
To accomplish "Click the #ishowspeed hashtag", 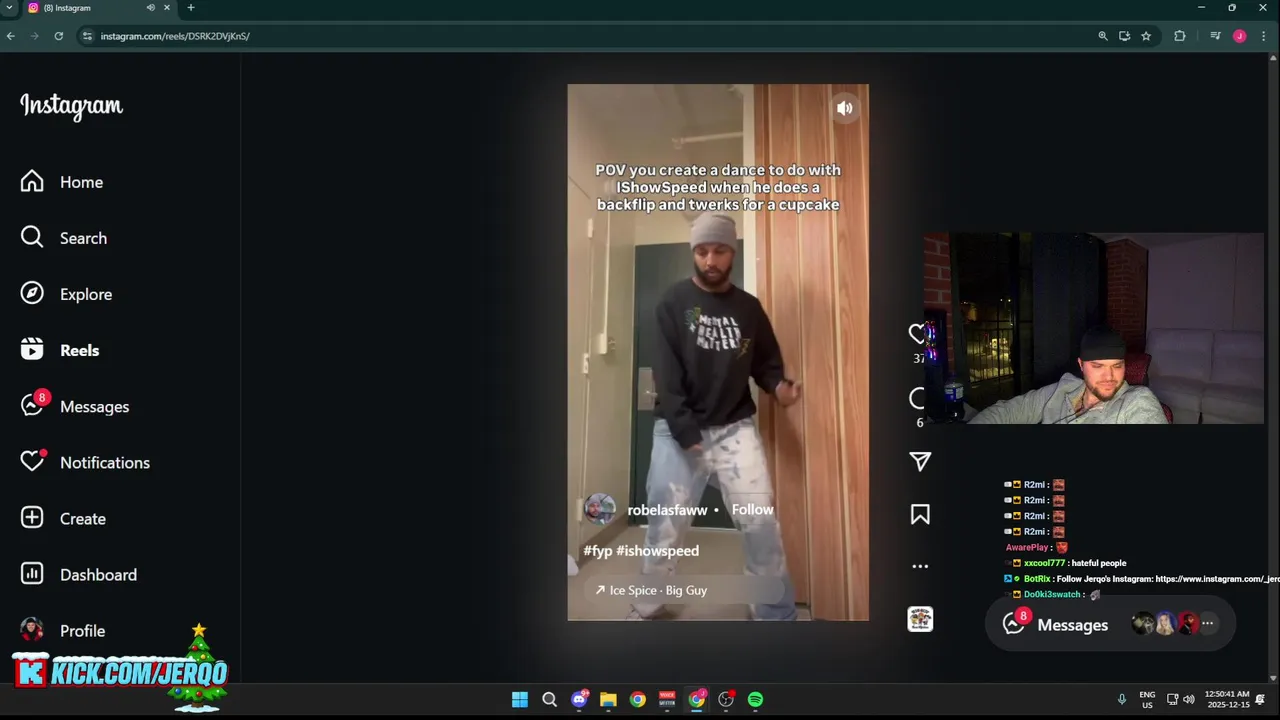I will [x=657, y=551].
